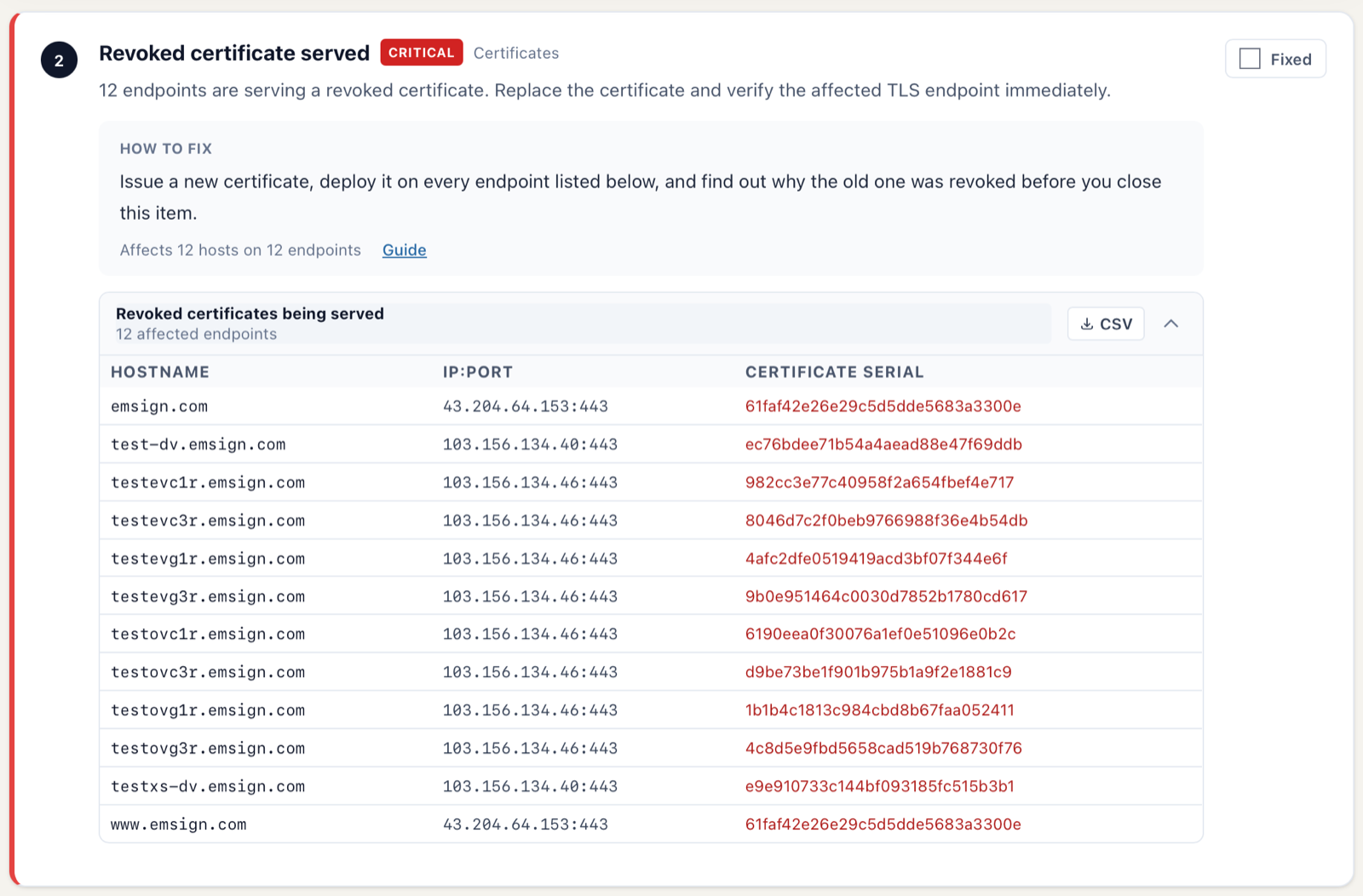Select hostname testevc3r.emsign.com
Image resolution: width=1363 pixels, height=896 pixels.
click(208, 520)
